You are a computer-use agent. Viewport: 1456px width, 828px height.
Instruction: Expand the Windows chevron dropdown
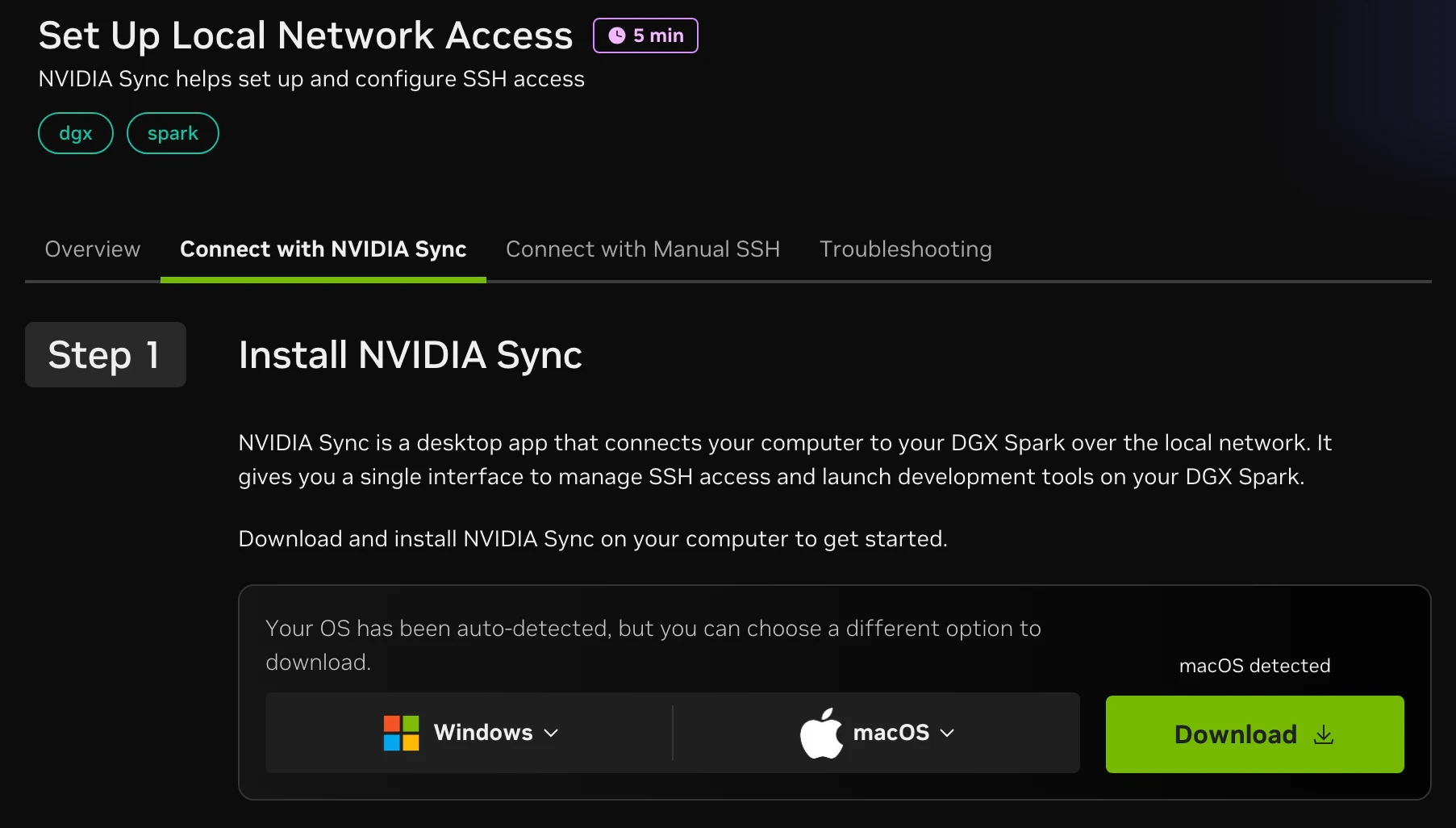tap(551, 733)
